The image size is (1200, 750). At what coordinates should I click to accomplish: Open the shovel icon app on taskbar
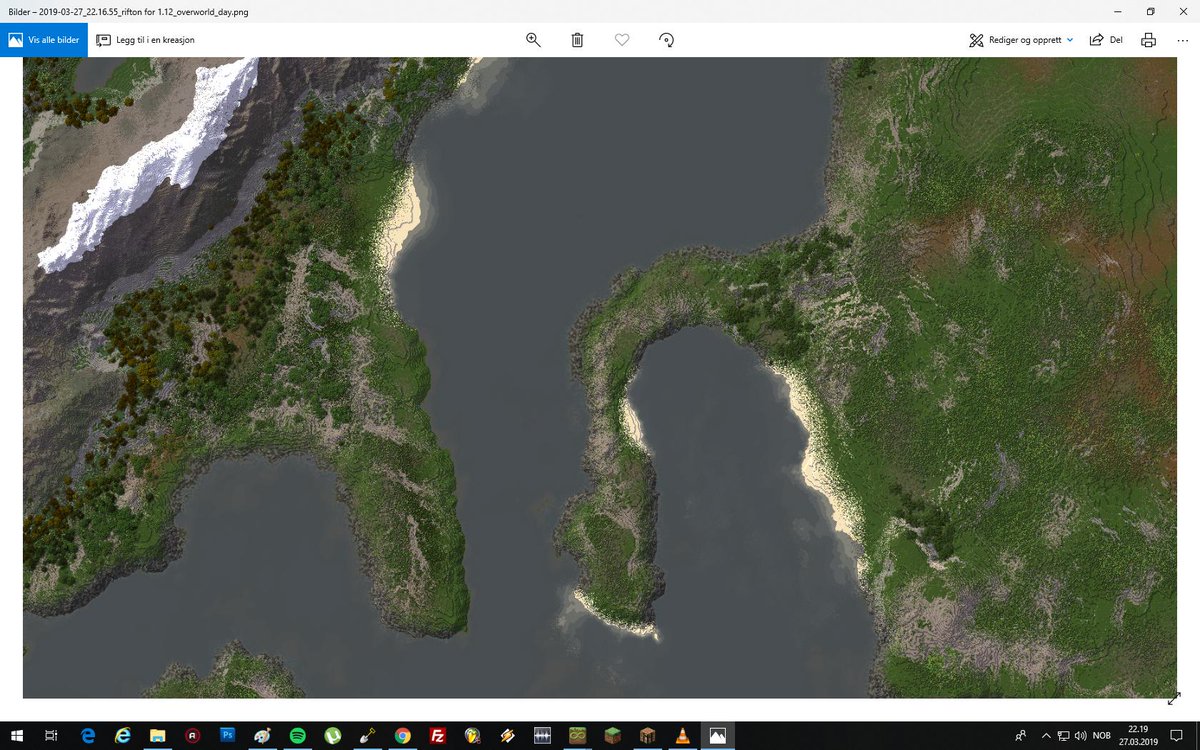[x=367, y=736]
